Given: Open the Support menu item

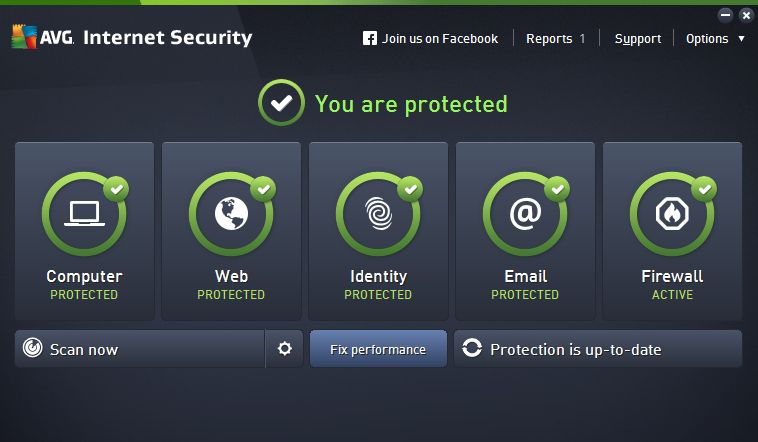Looking at the screenshot, I should point(638,39).
